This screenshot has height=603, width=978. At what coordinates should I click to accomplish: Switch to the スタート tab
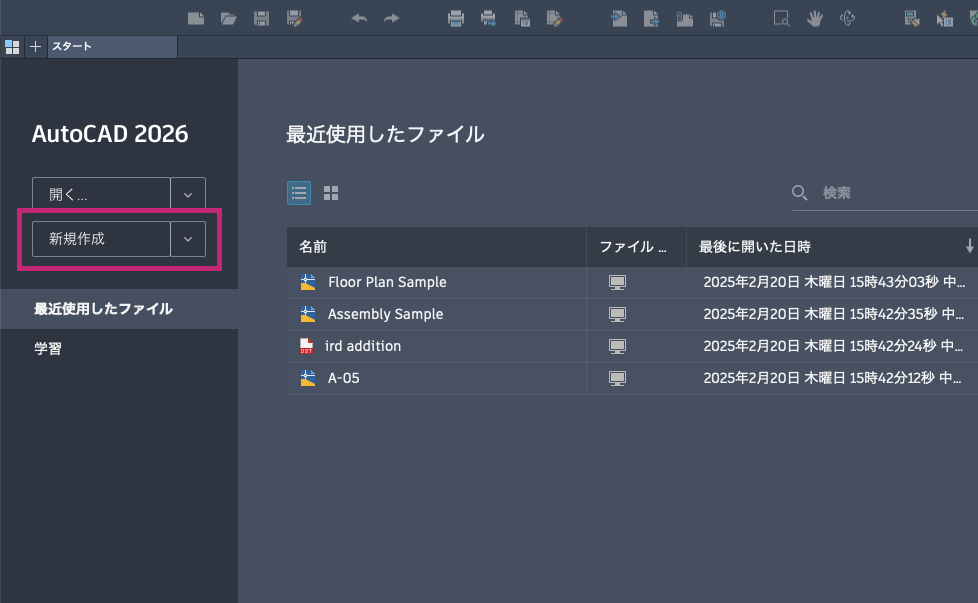[x=111, y=46]
